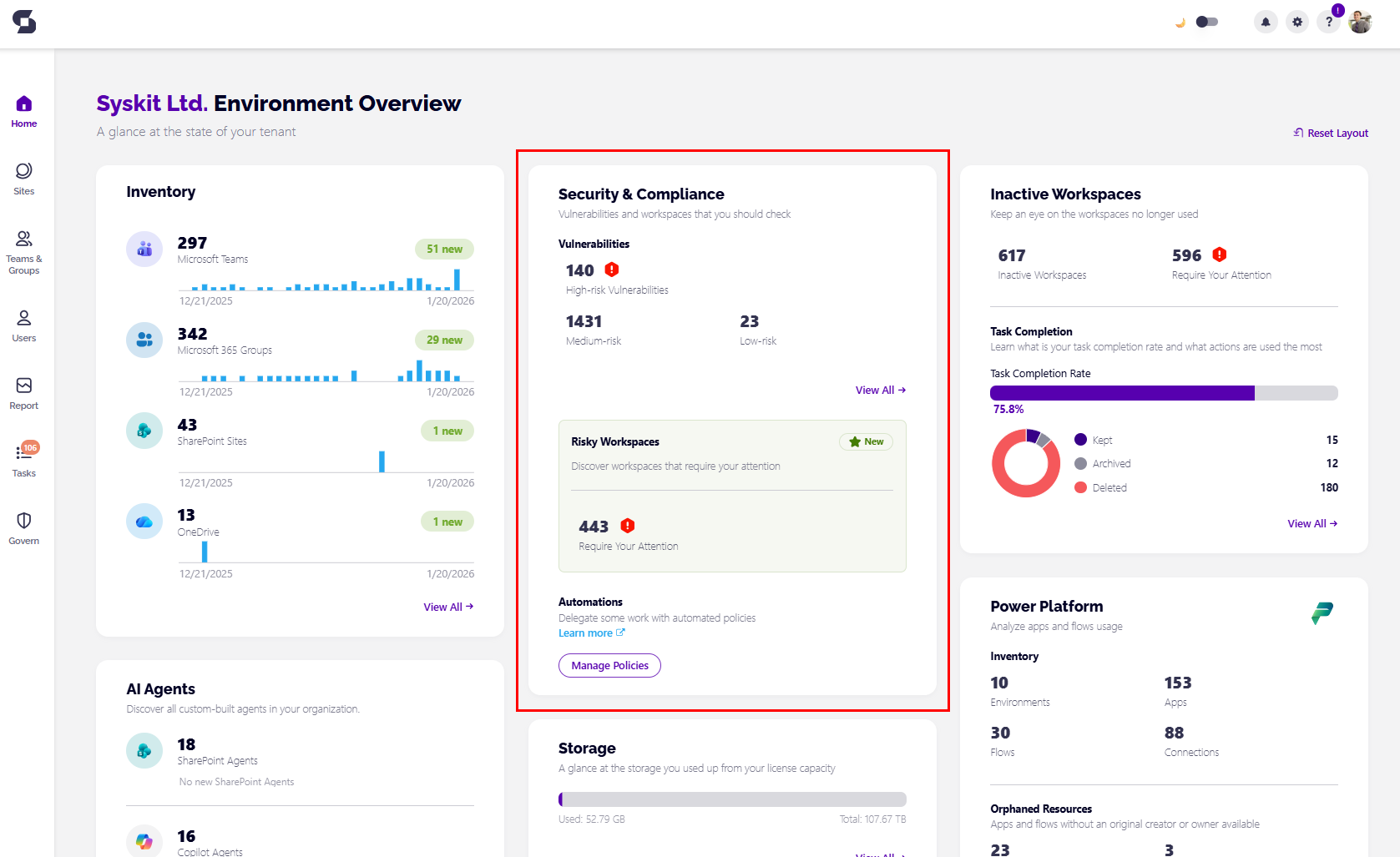
Task: Click the Manage Policies button
Action: 609,665
